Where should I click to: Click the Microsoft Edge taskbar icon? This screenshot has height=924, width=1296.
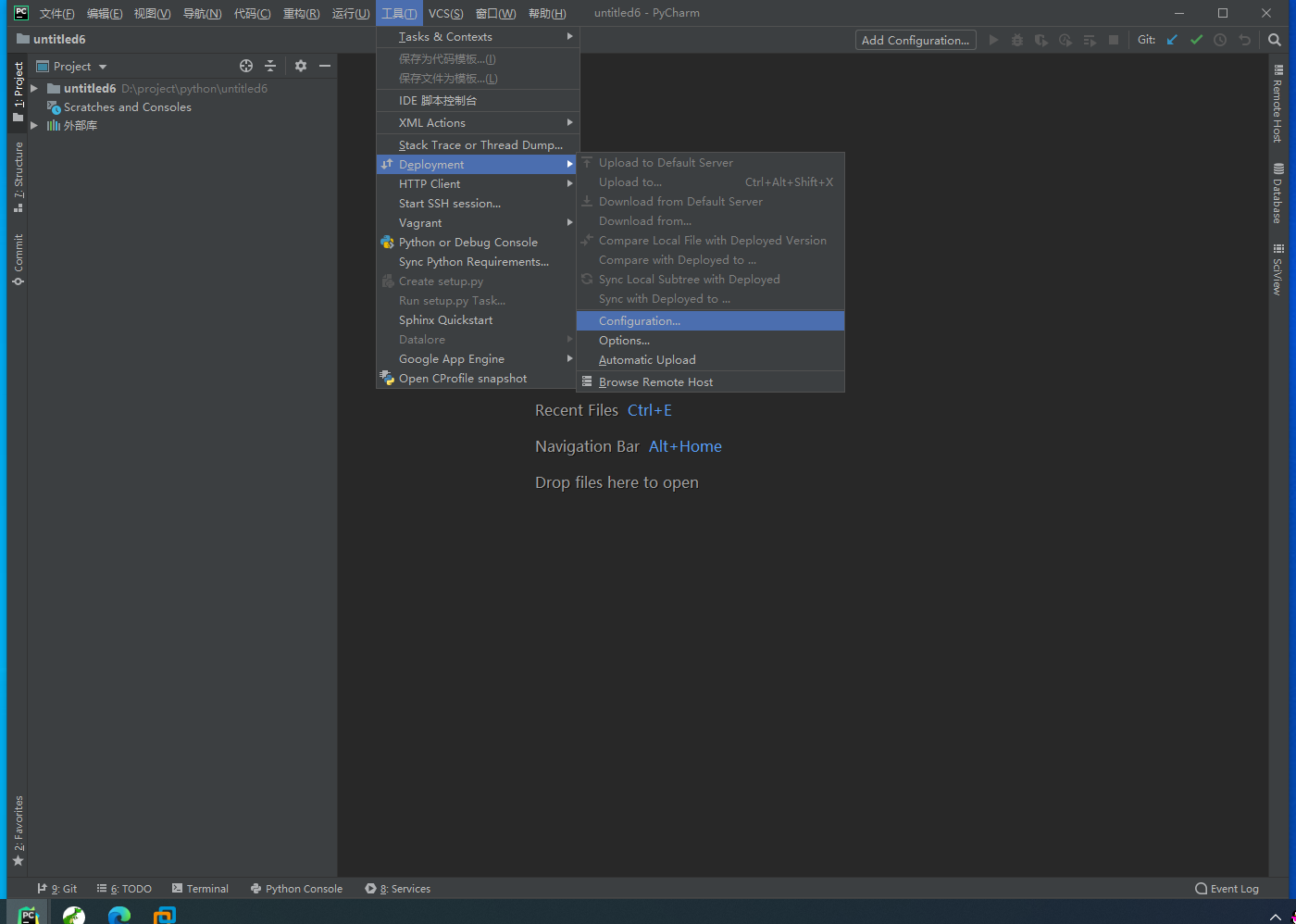[x=119, y=915]
